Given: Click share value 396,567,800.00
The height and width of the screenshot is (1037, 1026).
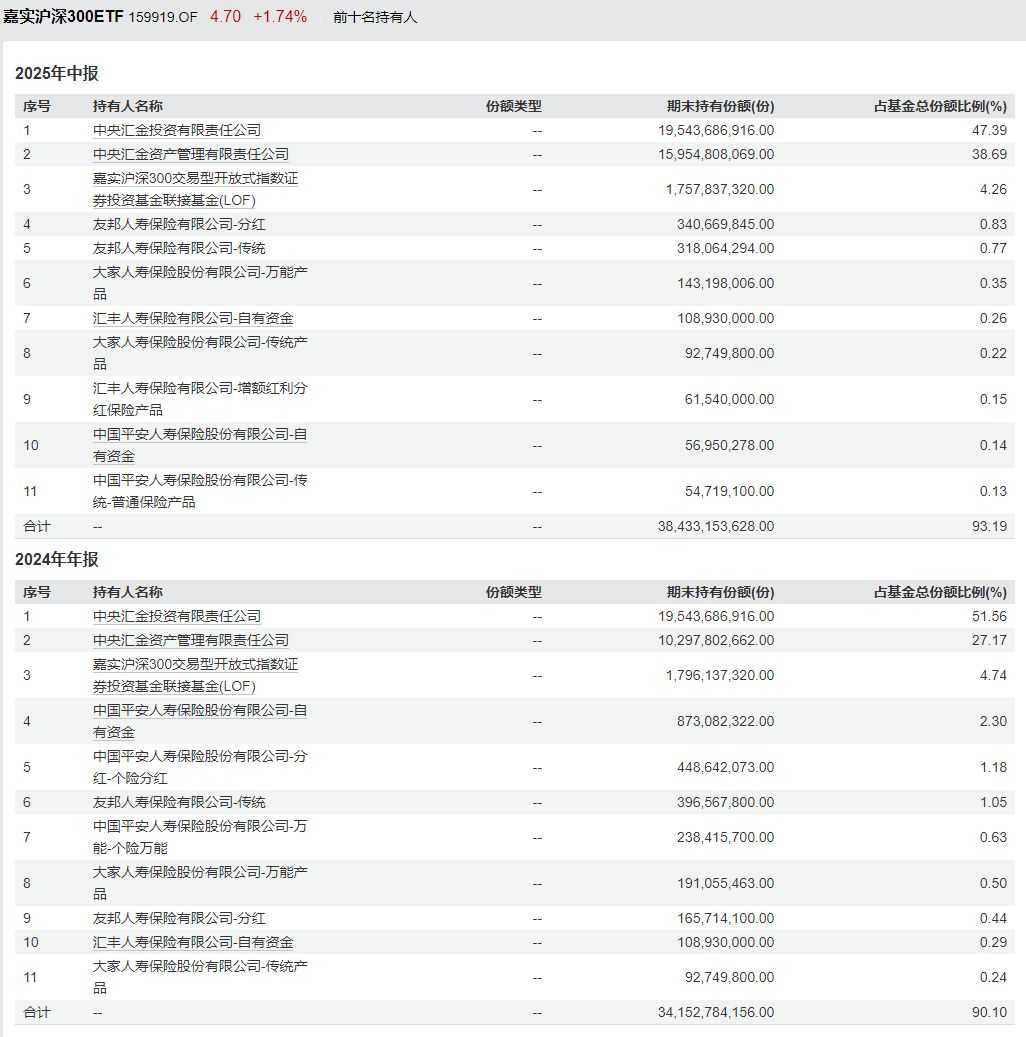Looking at the screenshot, I should [726, 802].
